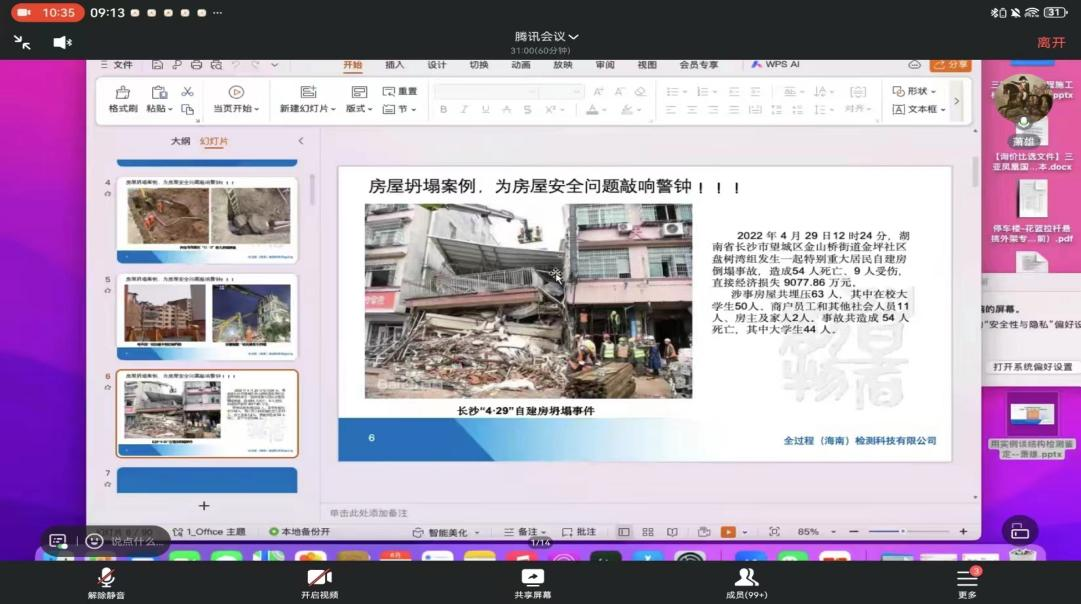The height and width of the screenshot is (604, 1081).
Task: Open WPS AI from the ribbon
Action: coord(781,63)
